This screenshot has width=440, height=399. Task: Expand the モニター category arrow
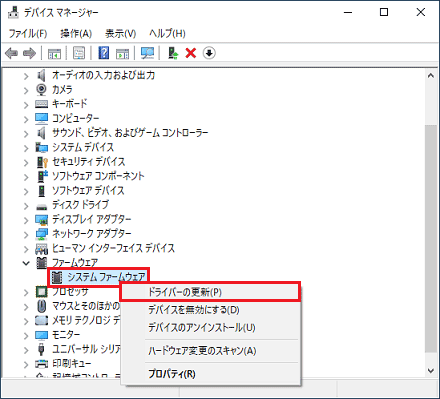[26, 335]
